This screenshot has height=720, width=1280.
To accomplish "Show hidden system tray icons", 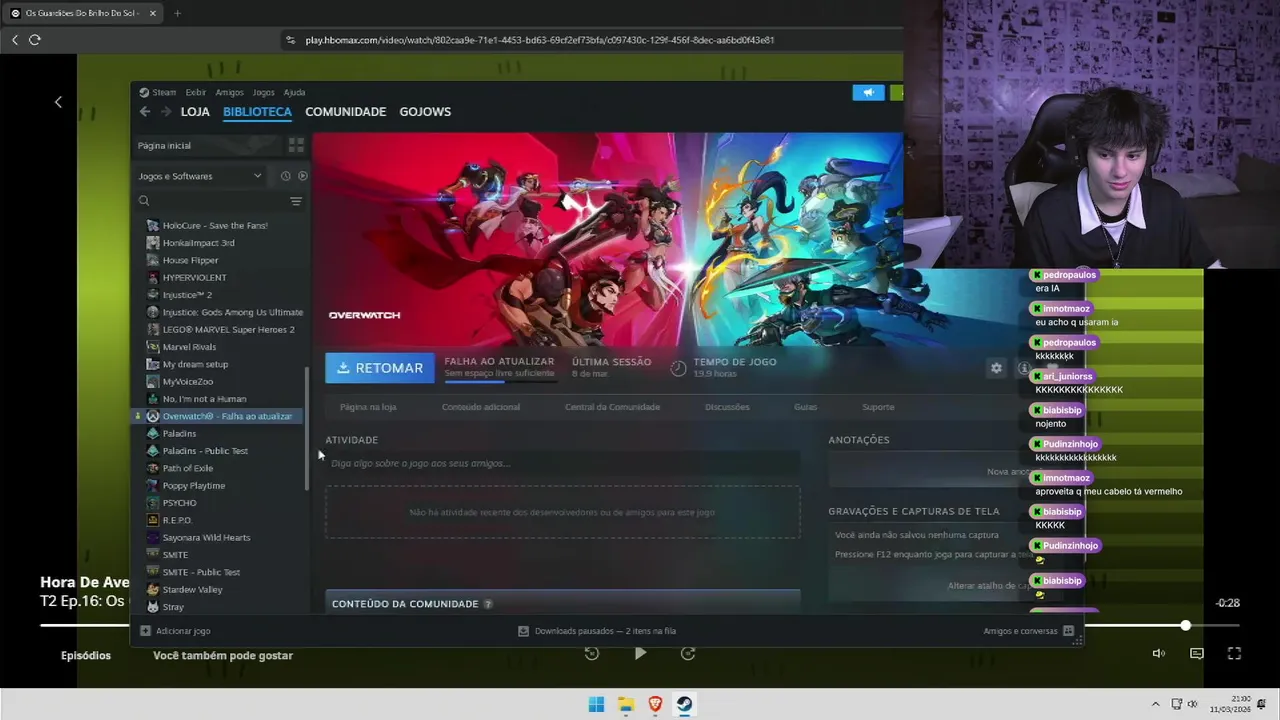I will click(1155, 704).
